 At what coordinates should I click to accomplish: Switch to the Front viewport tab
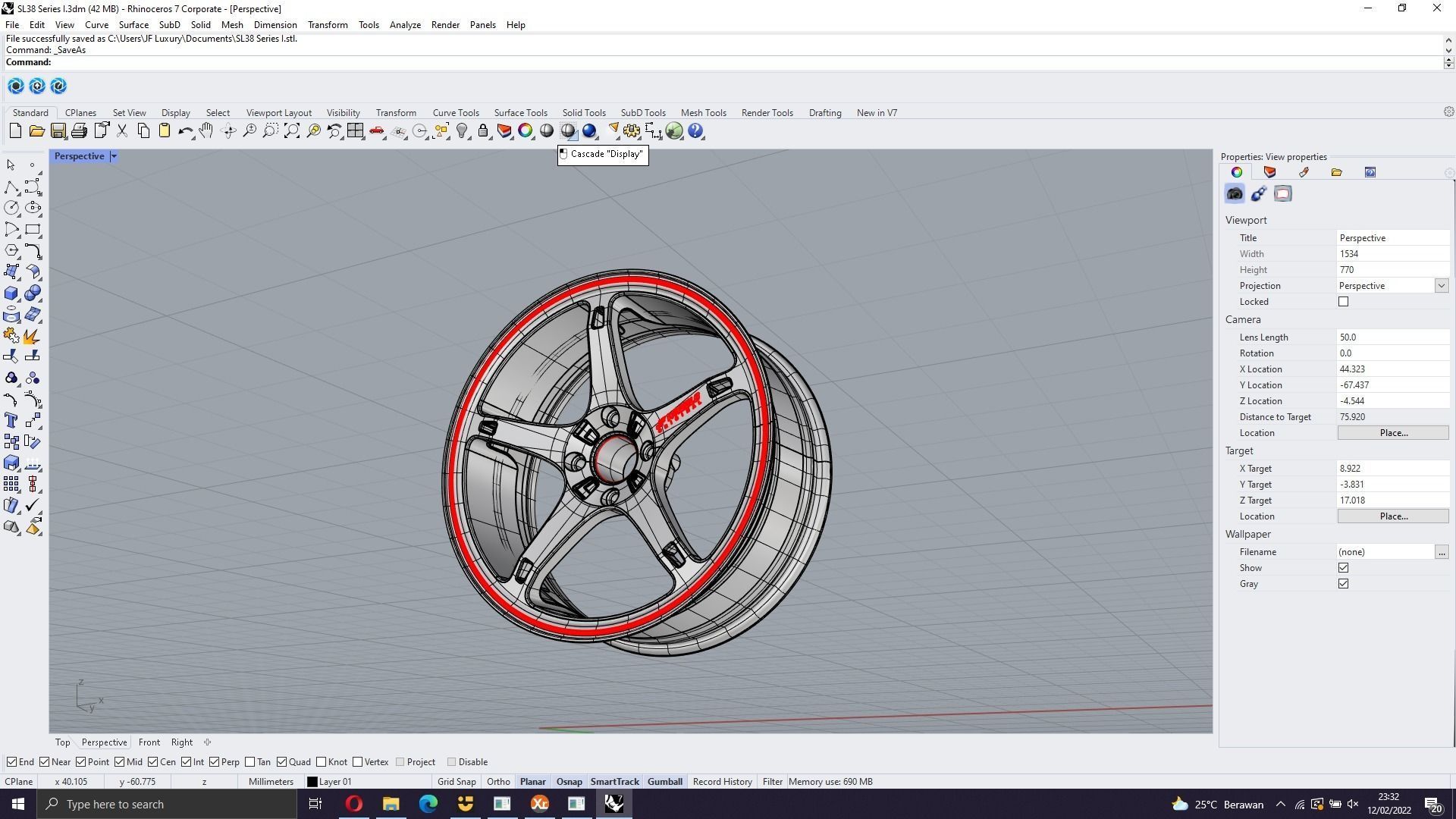(149, 742)
